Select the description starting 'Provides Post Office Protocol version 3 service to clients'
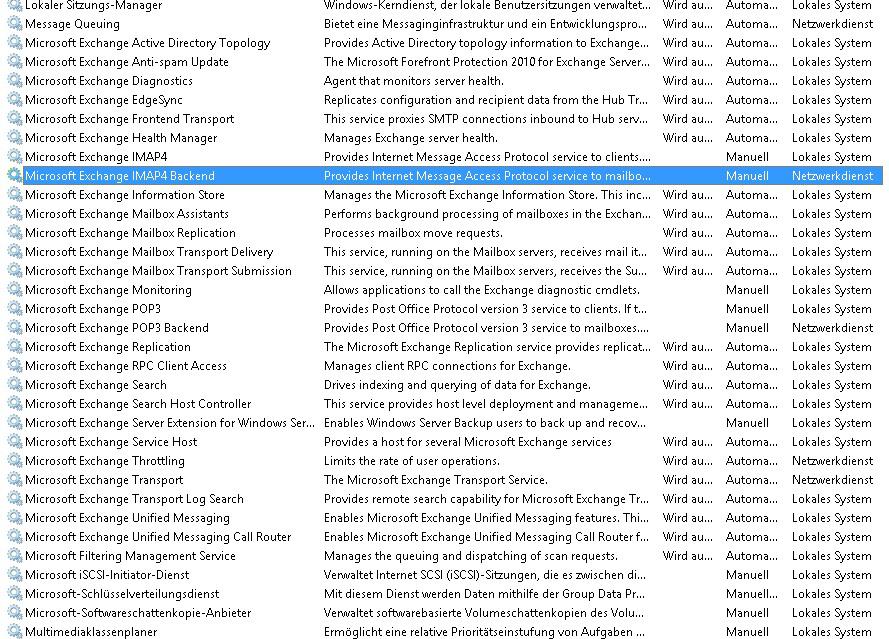Image resolution: width=889 pixels, height=639 pixels. click(x=485, y=309)
